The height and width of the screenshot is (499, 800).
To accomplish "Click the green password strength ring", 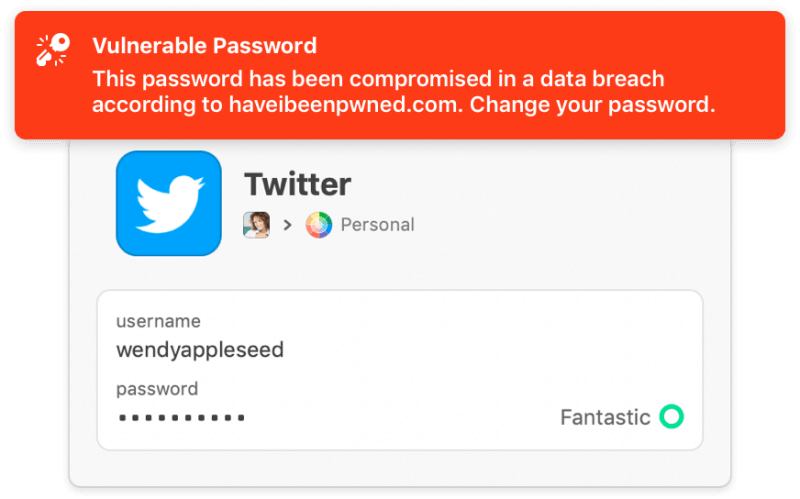I will coord(672,416).
